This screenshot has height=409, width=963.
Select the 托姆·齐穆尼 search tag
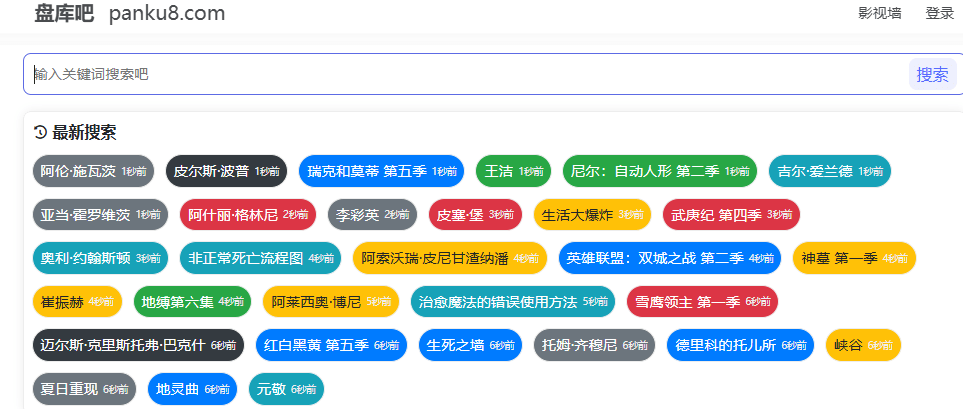(595, 345)
